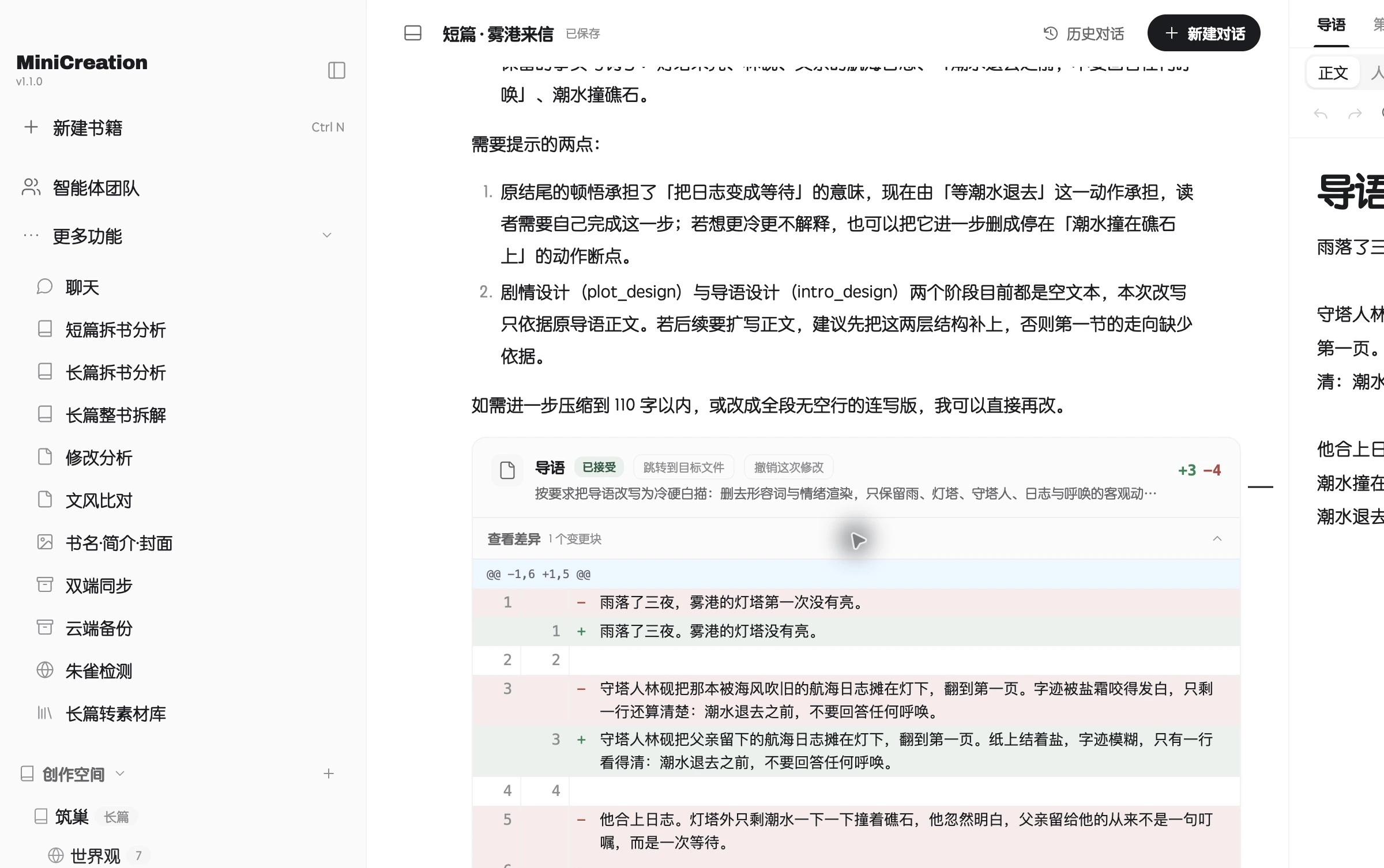The image size is (1384, 868).
Task: Expand the 更多功能 chevron
Action: (327, 235)
